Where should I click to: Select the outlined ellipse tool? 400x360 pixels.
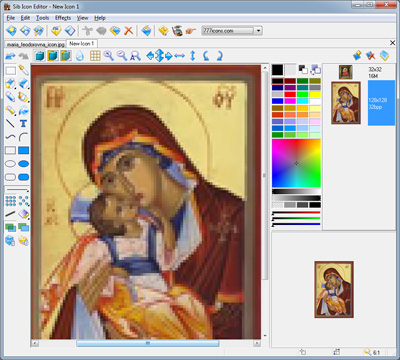(10, 164)
